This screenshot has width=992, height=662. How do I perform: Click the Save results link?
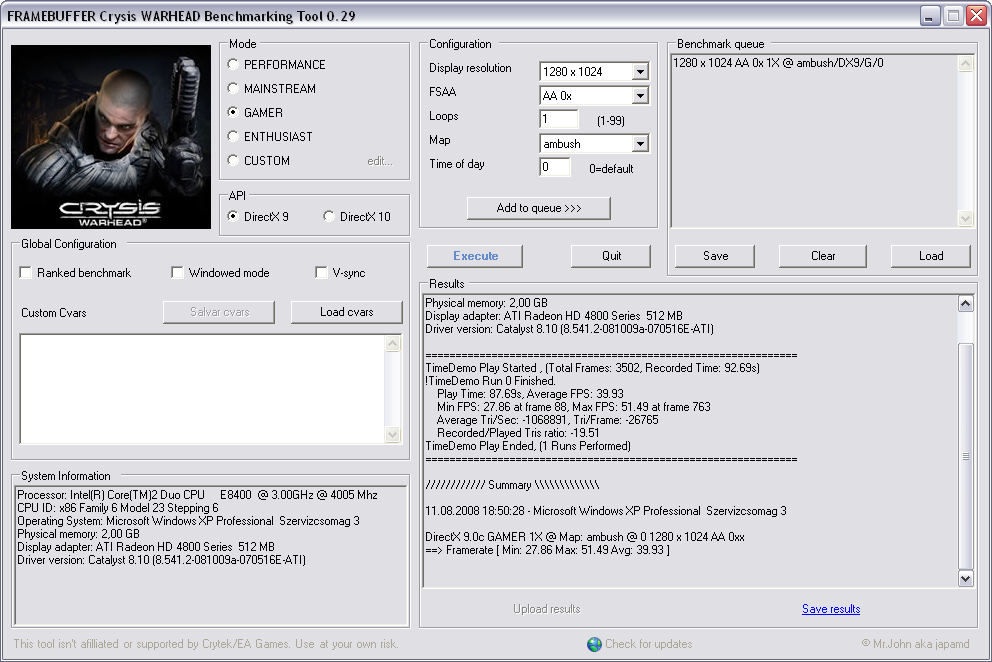pos(831,609)
